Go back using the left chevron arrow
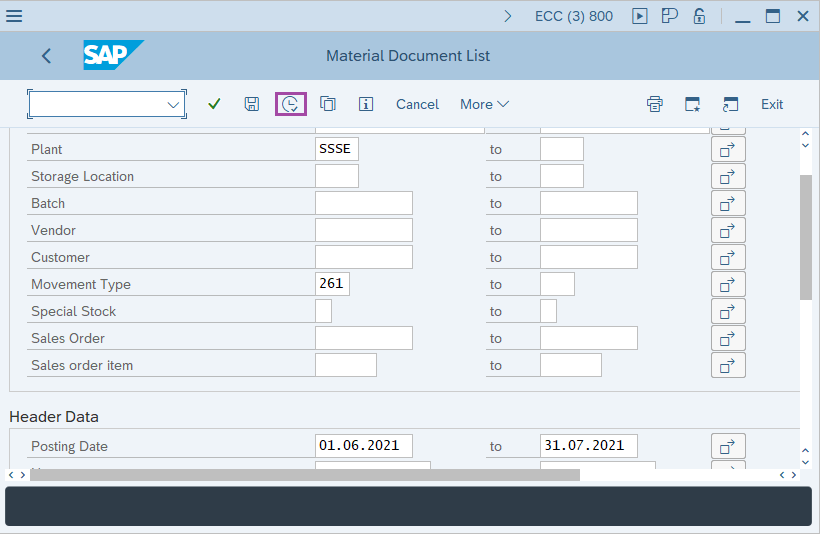The width and height of the screenshot is (820, 534). coord(47,55)
